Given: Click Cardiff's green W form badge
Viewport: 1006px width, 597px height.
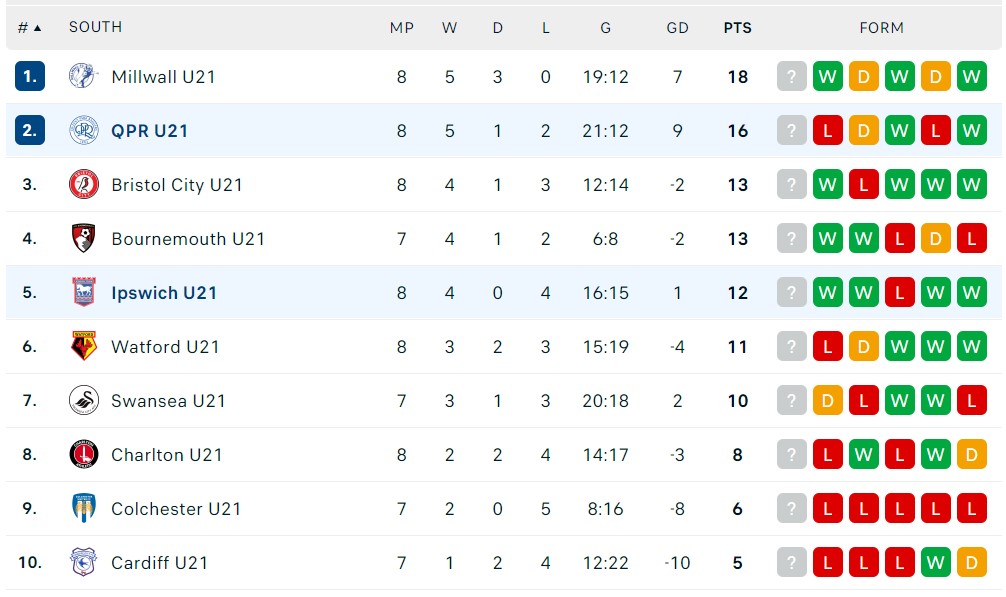Looking at the screenshot, I should (935, 562).
